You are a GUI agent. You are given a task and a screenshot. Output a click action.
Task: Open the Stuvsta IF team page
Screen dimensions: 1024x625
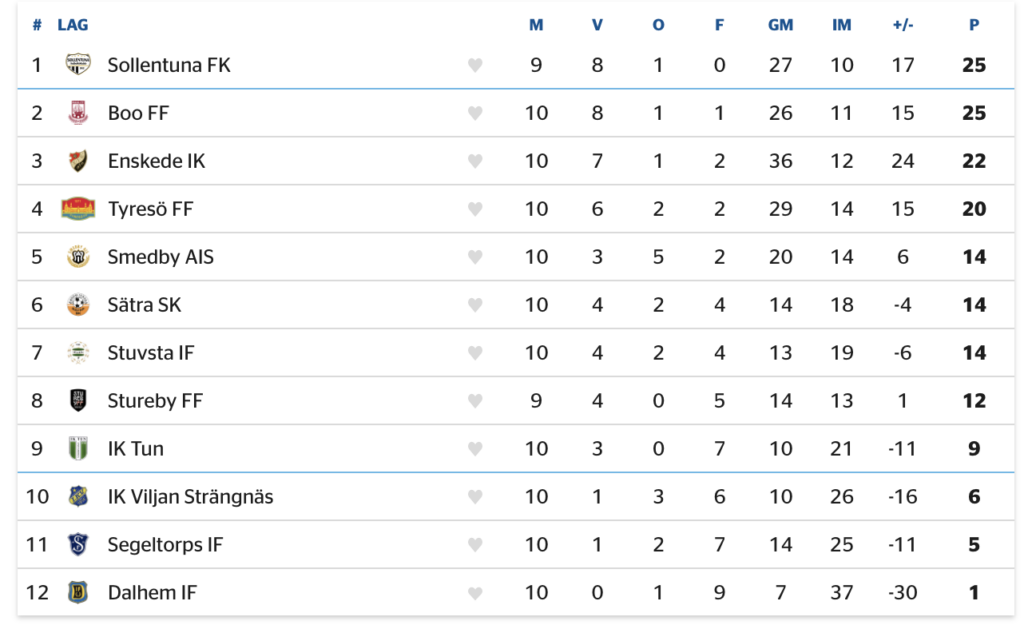(151, 353)
